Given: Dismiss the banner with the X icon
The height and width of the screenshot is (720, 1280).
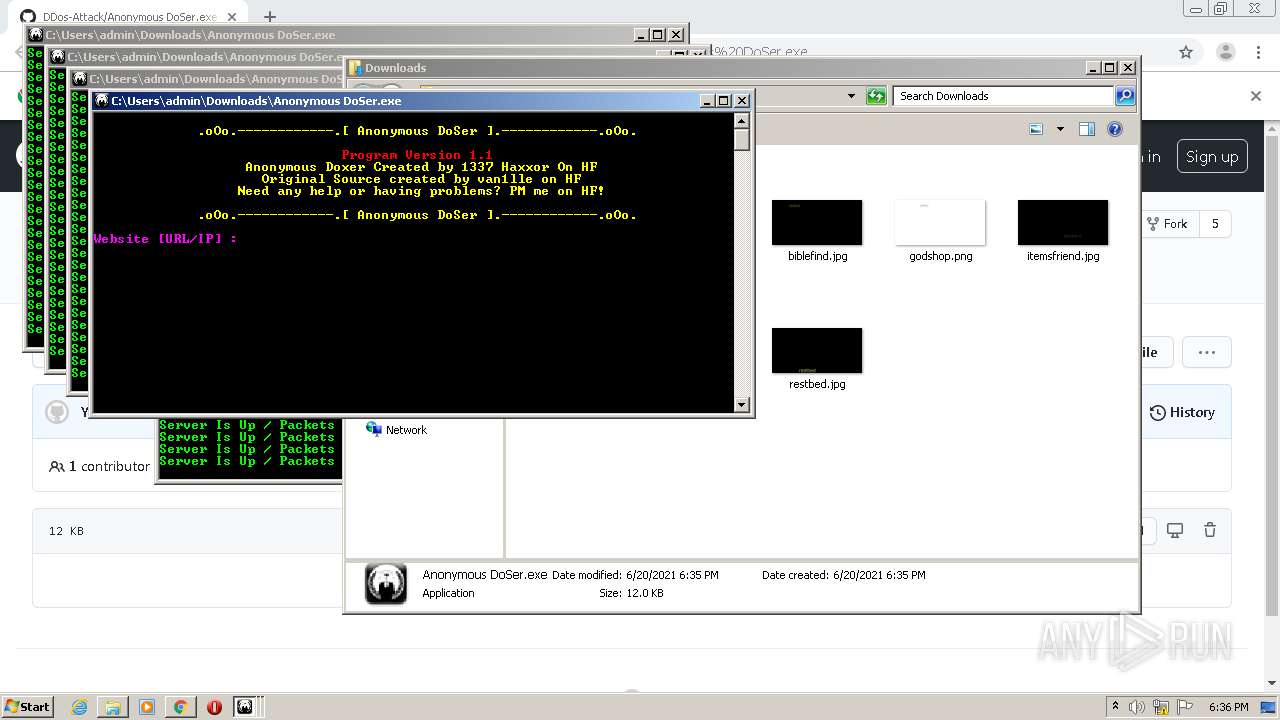Looking at the screenshot, I should tap(1256, 96).
